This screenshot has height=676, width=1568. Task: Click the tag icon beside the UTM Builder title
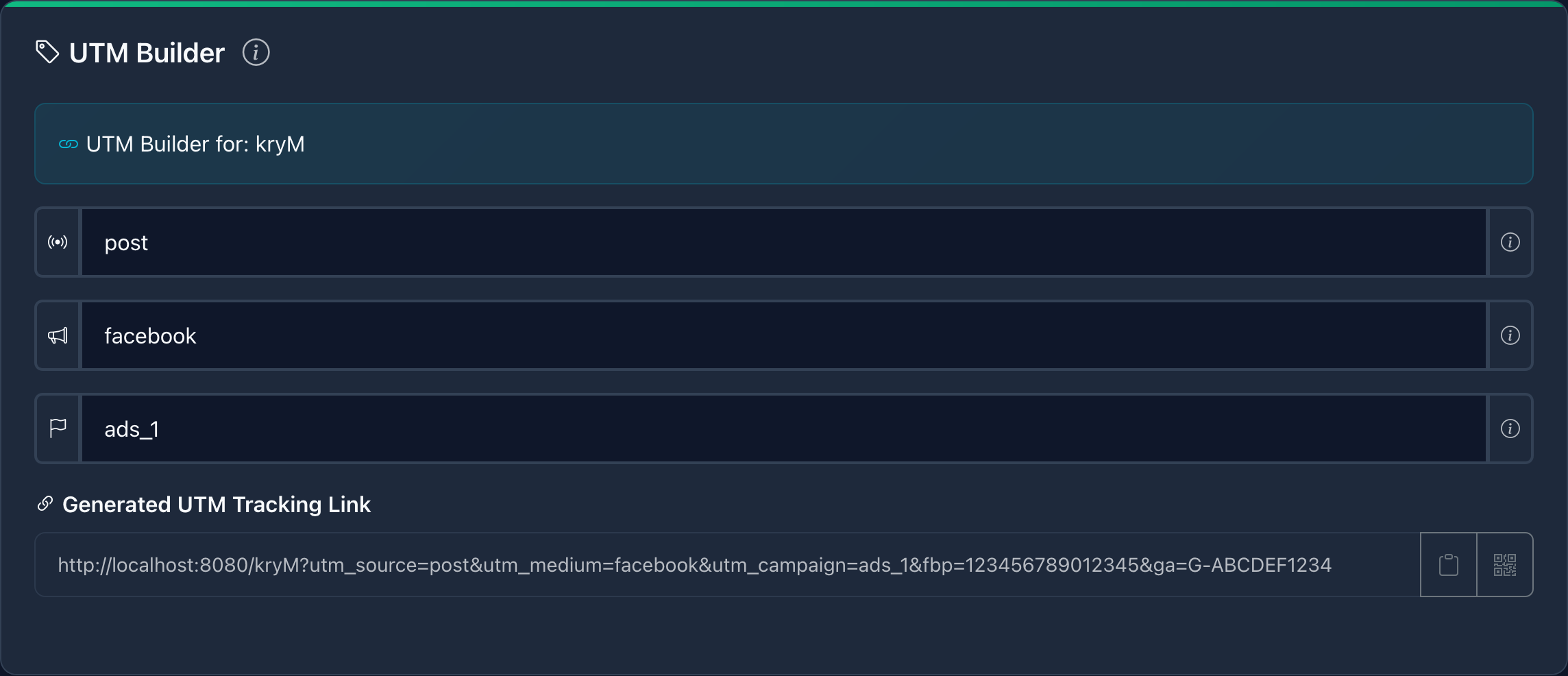pyautogui.click(x=47, y=51)
